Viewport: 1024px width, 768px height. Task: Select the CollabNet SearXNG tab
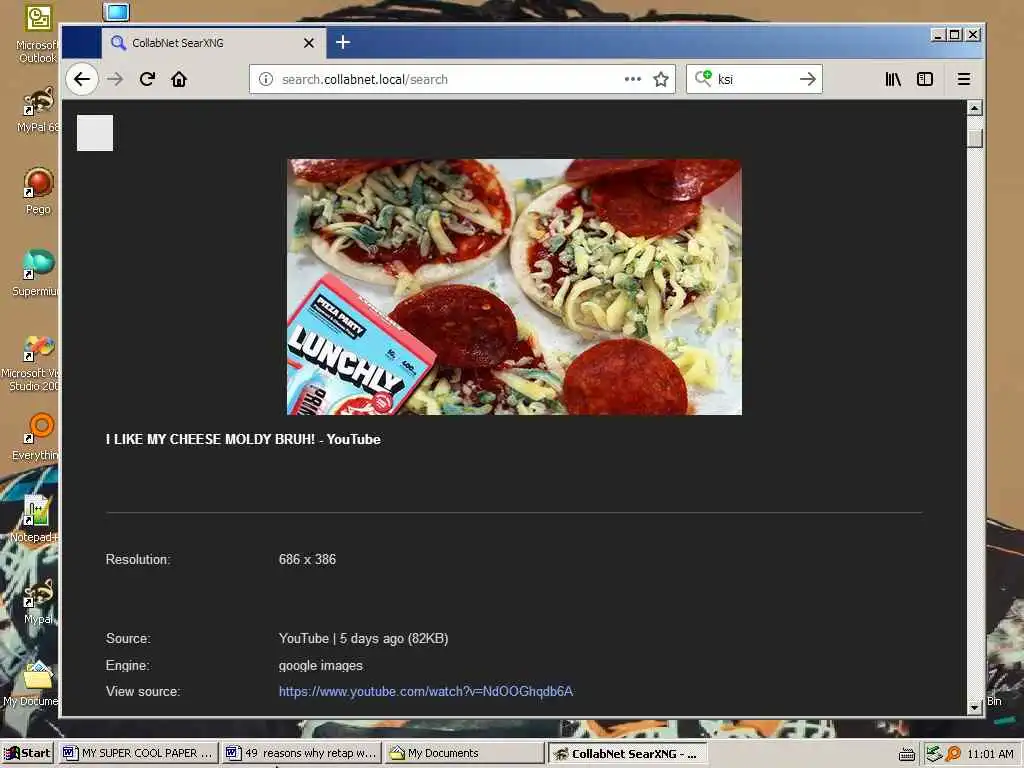click(x=213, y=43)
